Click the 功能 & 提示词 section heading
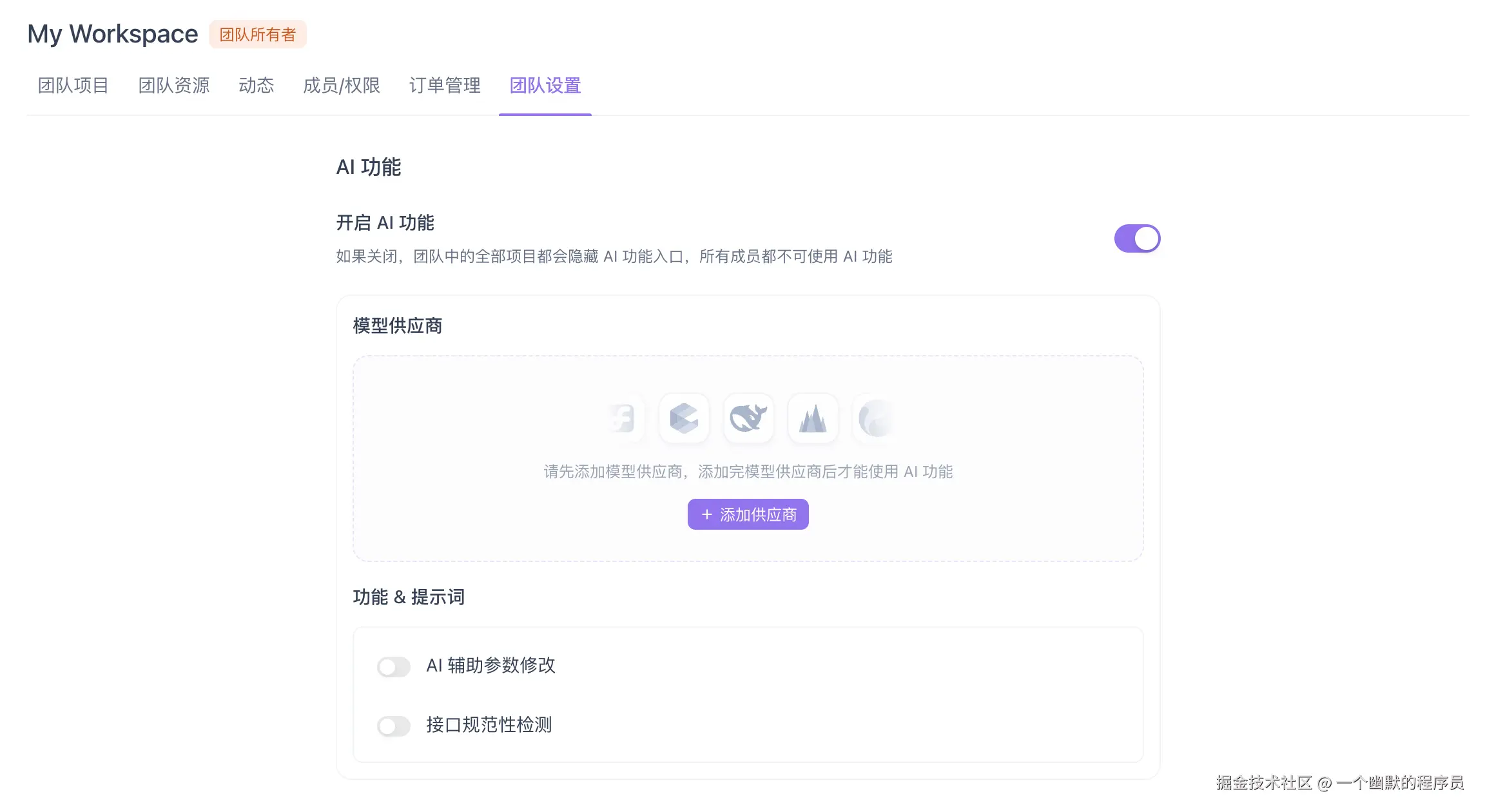1485x812 pixels. (409, 597)
